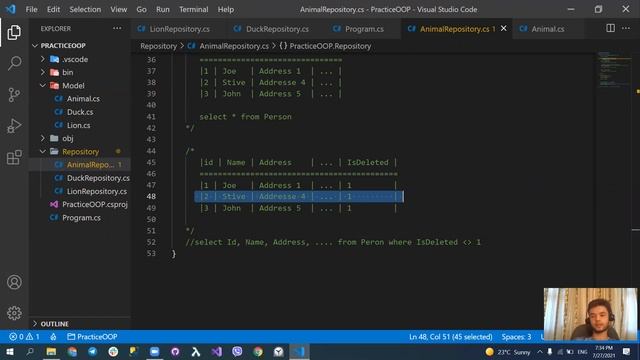Open the Edit menu

pyautogui.click(x=53, y=9)
